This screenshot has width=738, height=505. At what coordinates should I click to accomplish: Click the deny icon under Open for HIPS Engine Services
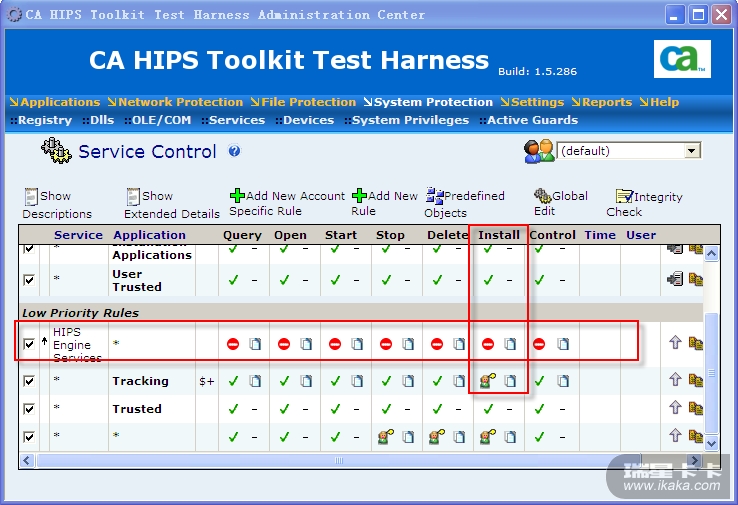tap(284, 344)
